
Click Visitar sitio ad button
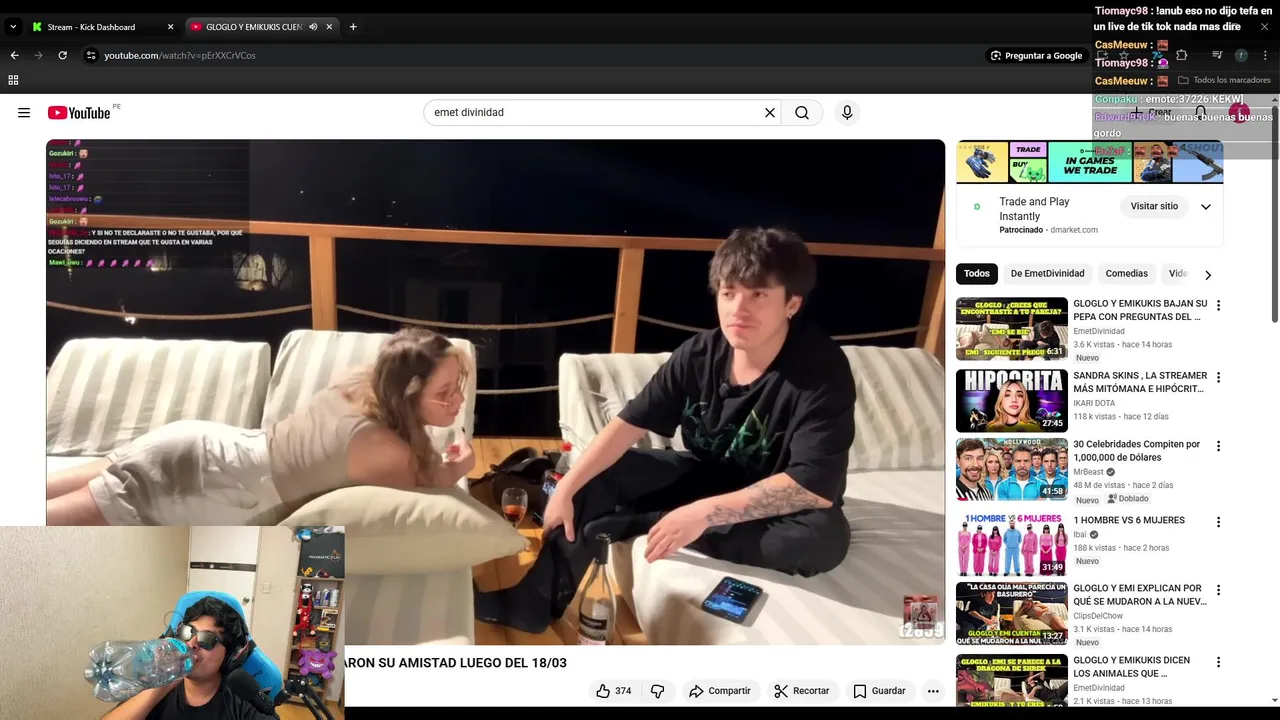pyautogui.click(x=1154, y=207)
